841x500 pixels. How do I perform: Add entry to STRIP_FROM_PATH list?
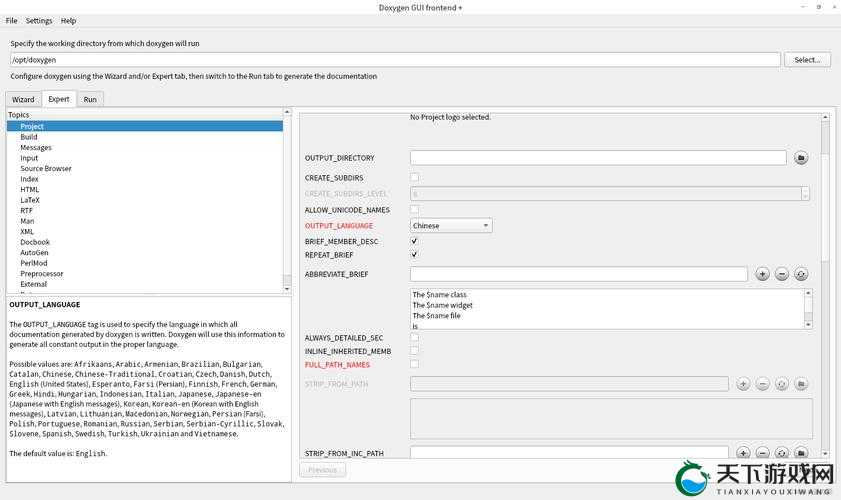pyautogui.click(x=743, y=384)
